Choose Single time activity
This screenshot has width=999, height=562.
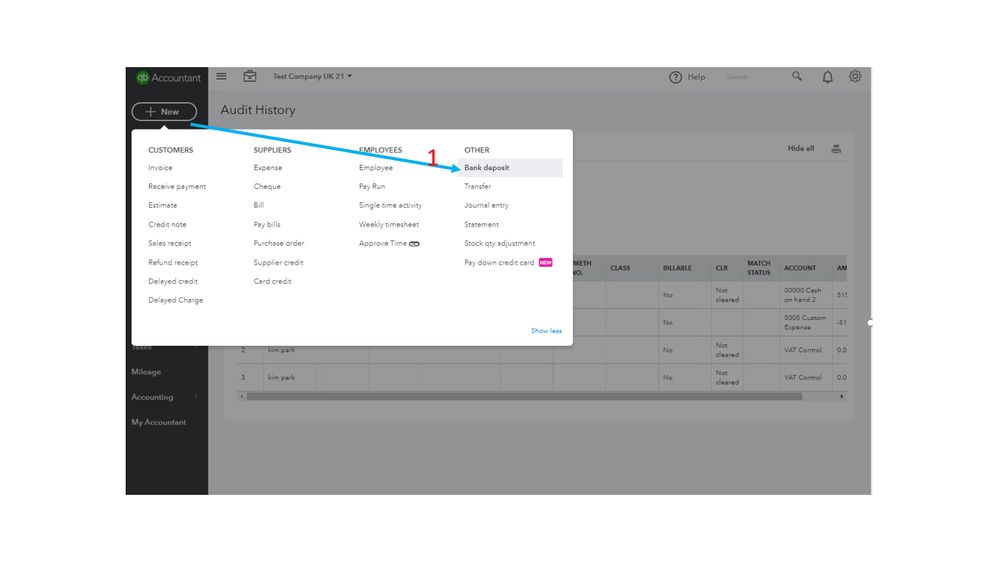pyautogui.click(x=390, y=205)
